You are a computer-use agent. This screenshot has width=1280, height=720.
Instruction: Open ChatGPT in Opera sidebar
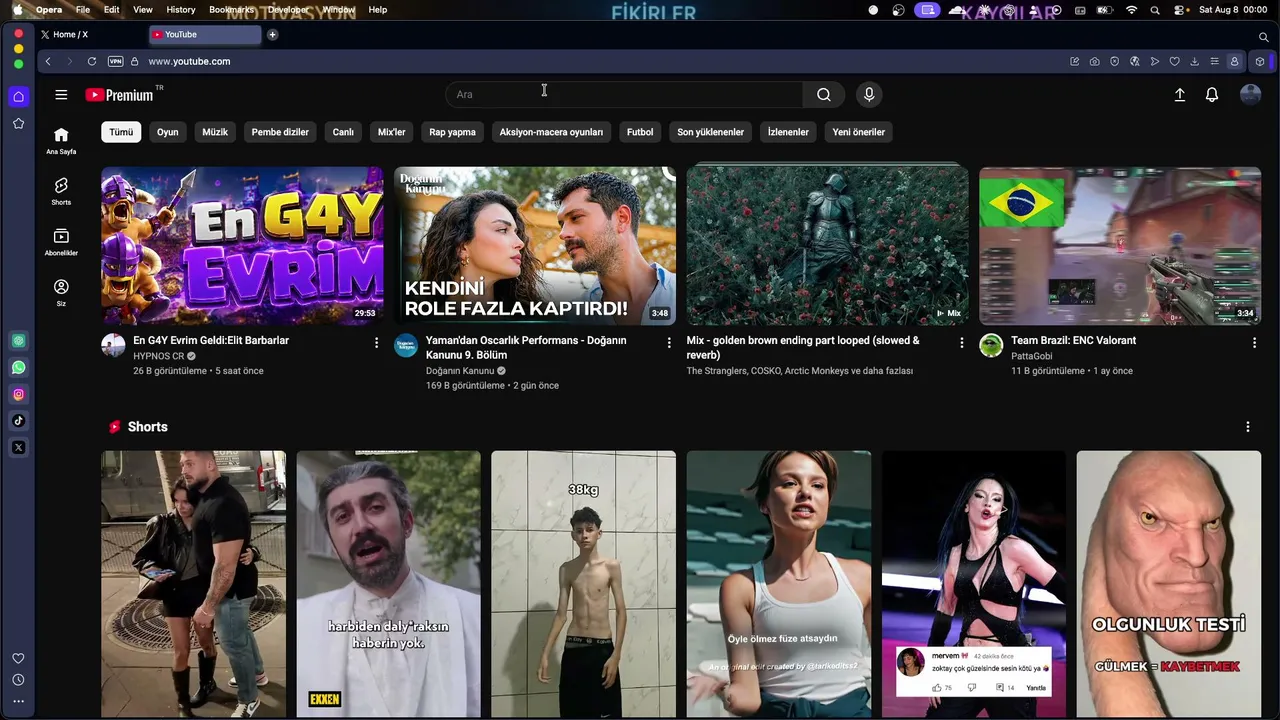point(18,341)
